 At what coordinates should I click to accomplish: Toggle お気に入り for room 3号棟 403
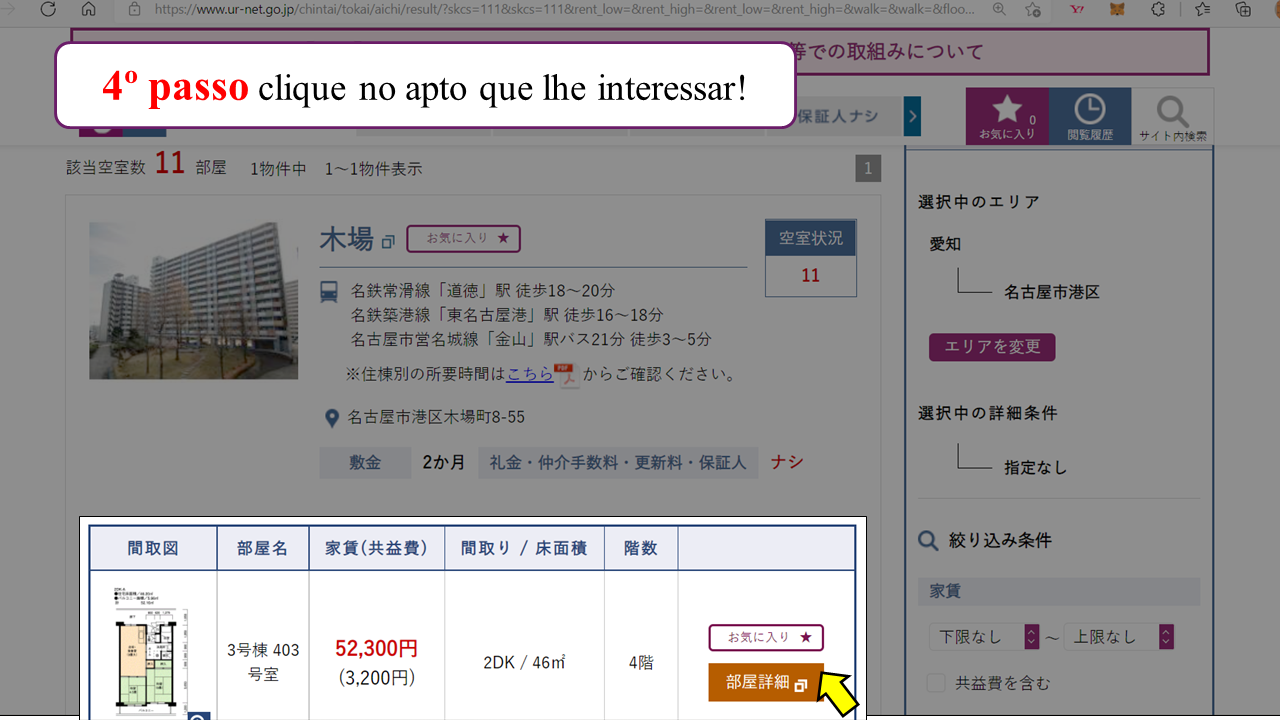tap(766, 638)
